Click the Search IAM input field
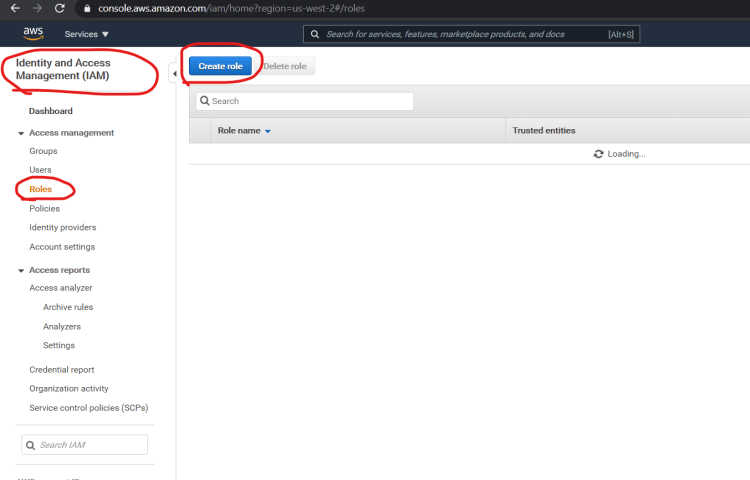 click(x=85, y=445)
